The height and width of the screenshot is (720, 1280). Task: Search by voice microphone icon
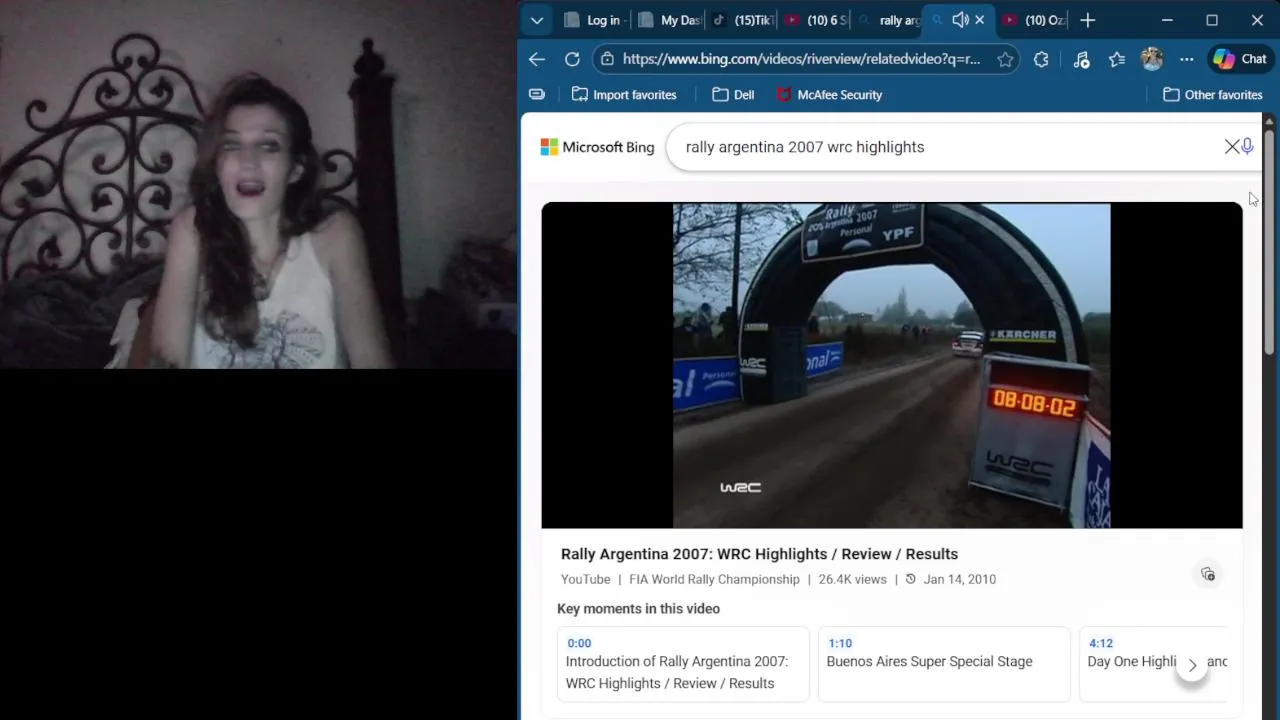point(1247,147)
